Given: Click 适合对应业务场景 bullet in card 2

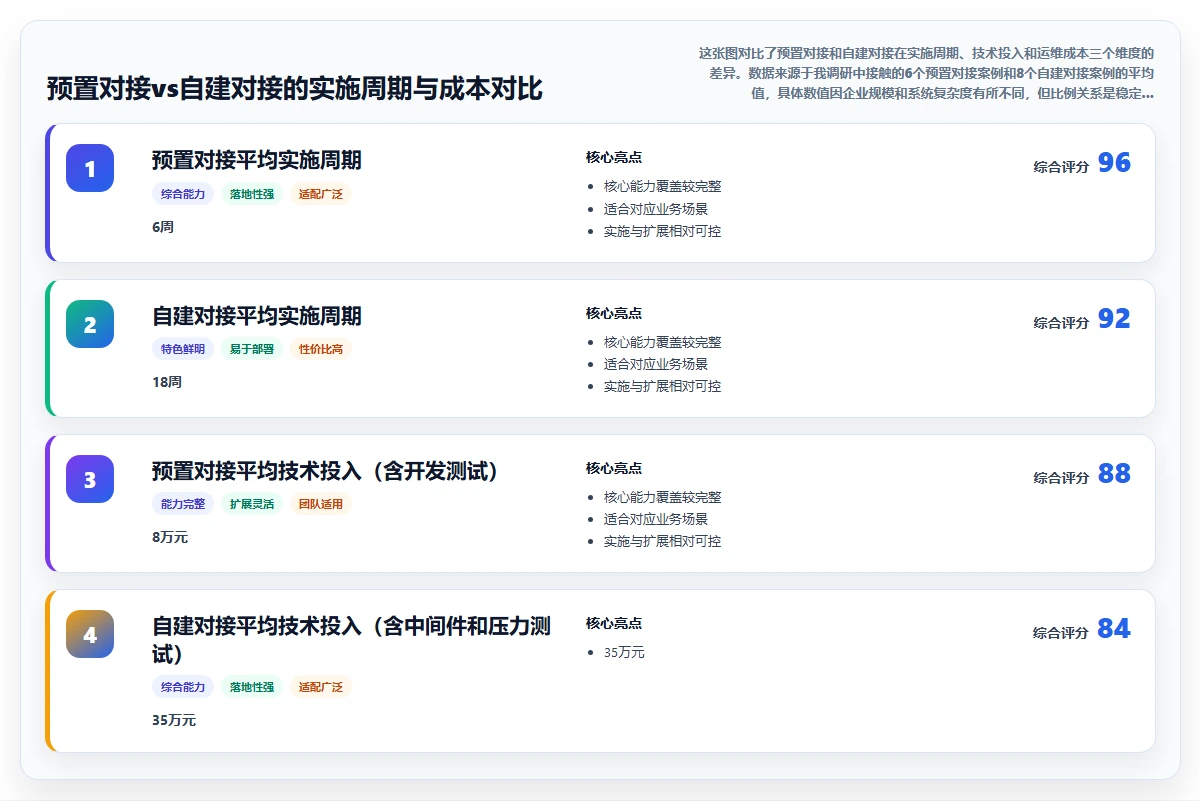Looking at the screenshot, I should 656,364.
